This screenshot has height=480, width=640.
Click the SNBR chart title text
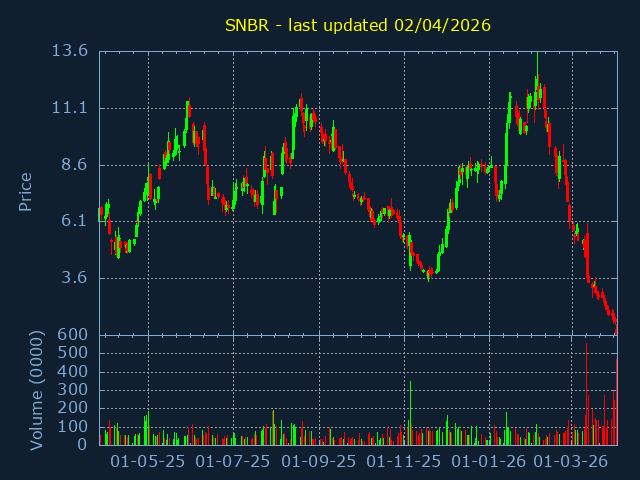pos(357,25)
